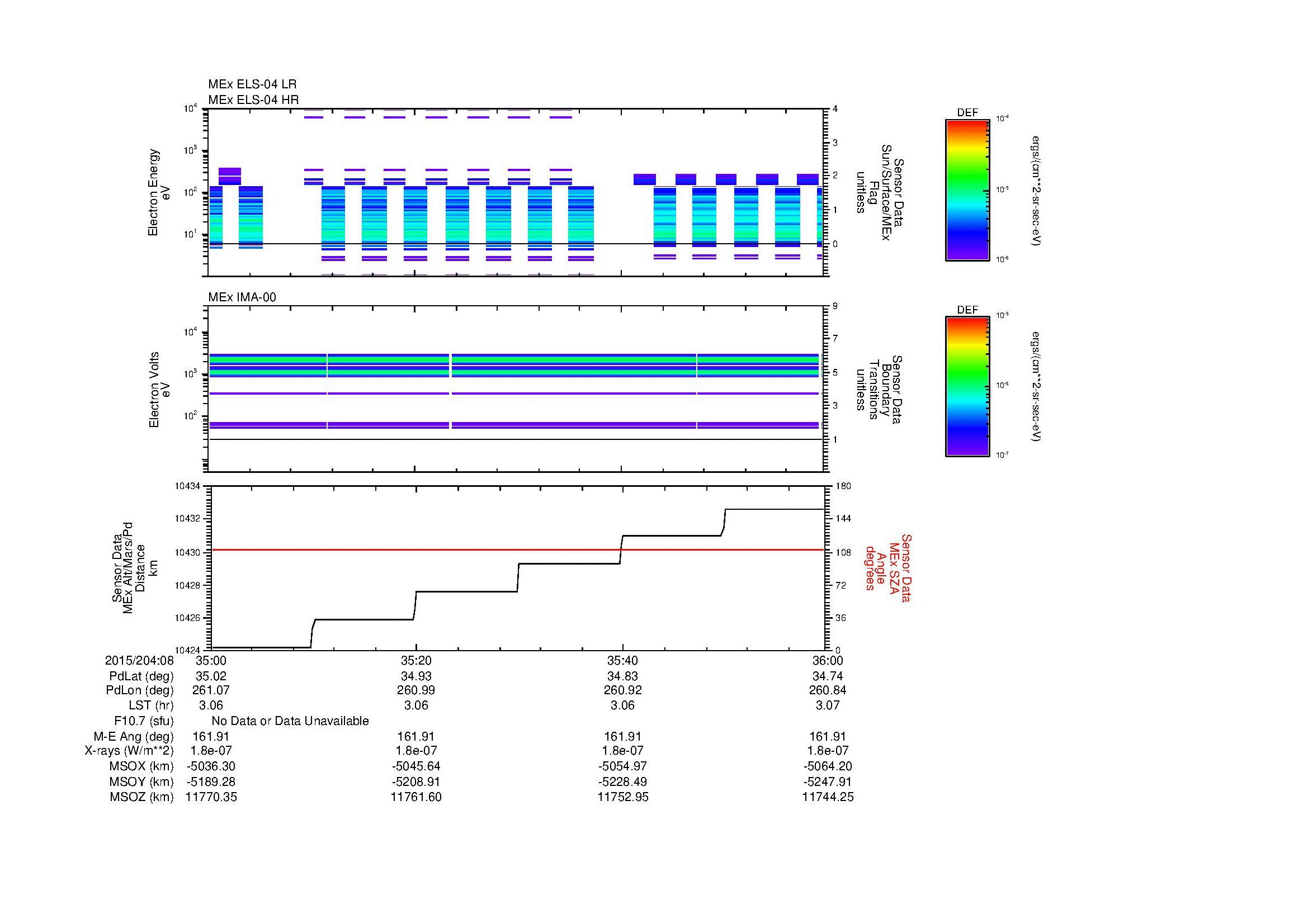Image resolution: width=1308 pixels, height=924 pixels.
Task: Click the red 'MEx SZA Angle degrees' label
Action: point(887,568)
